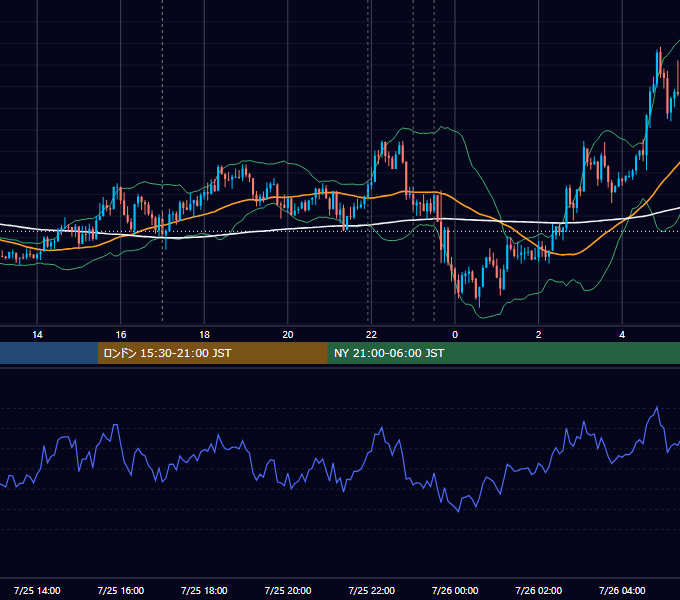Click the 7/26 00:00 time label
Screen dimensions: 680x600
(x=455, y=590)
